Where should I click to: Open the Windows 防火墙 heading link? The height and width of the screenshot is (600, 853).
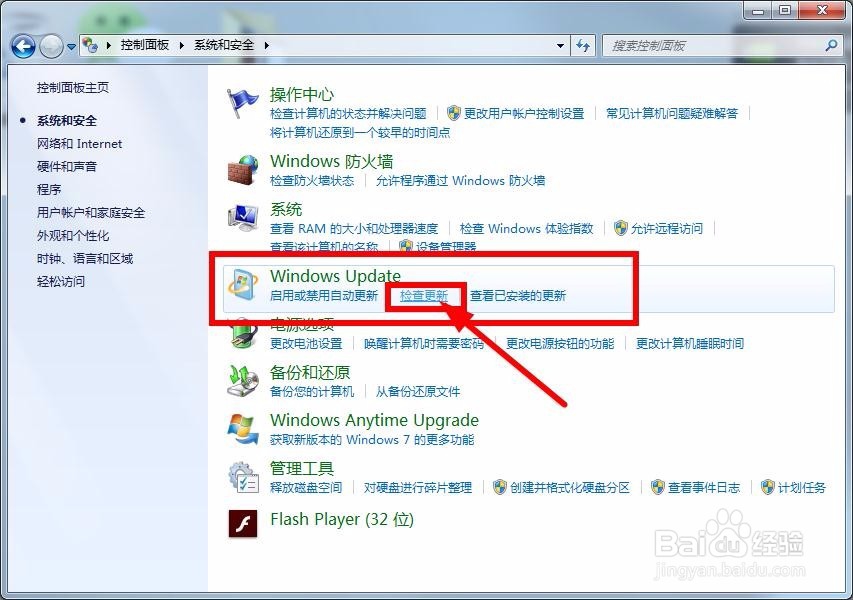(x=331, y=161)
